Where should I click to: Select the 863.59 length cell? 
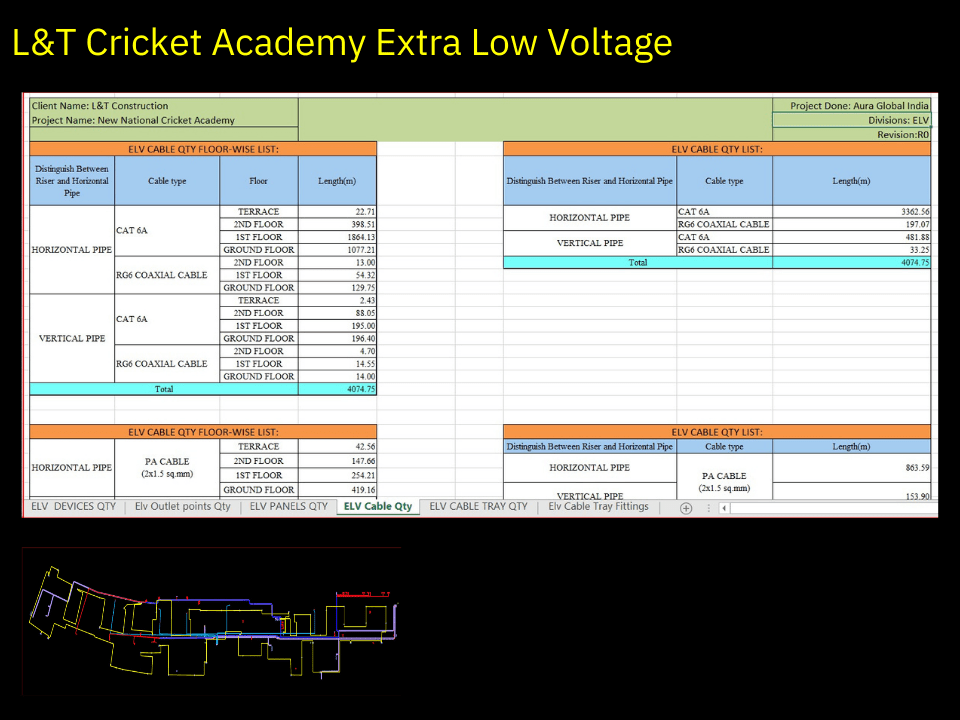pyautogui.click(x=852, y=468)
